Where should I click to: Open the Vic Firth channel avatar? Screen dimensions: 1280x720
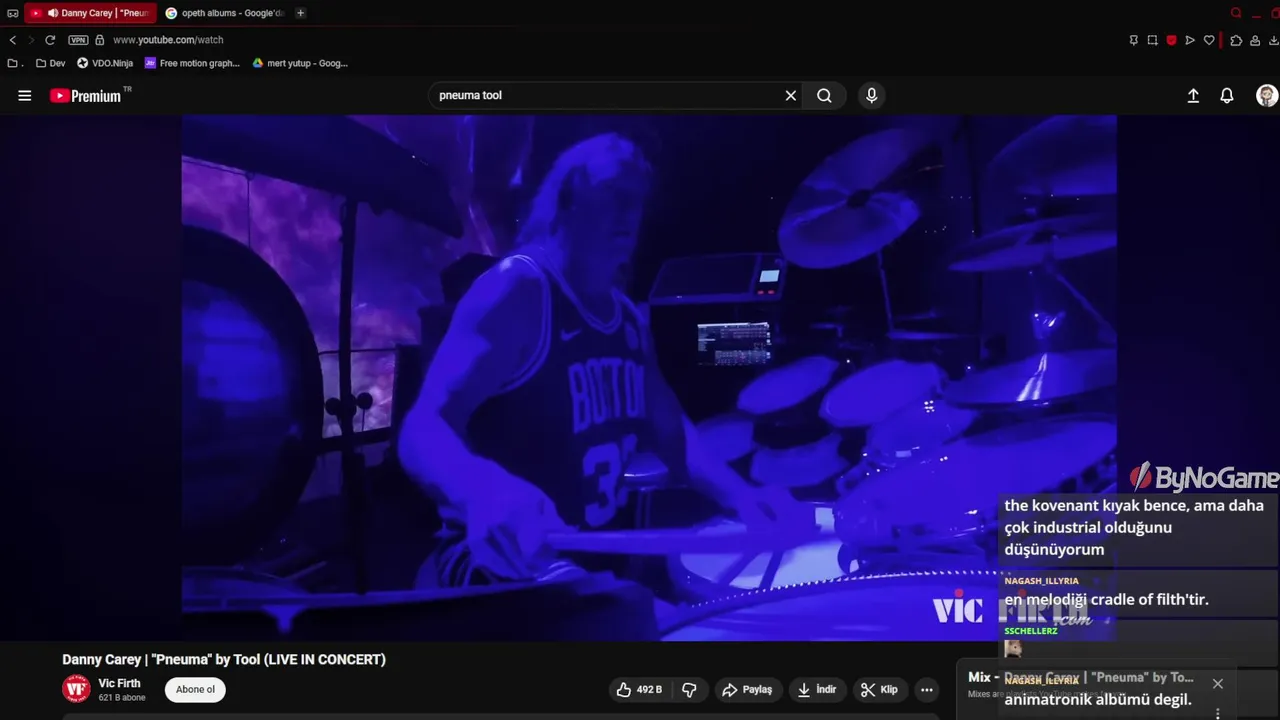(76, 689)
